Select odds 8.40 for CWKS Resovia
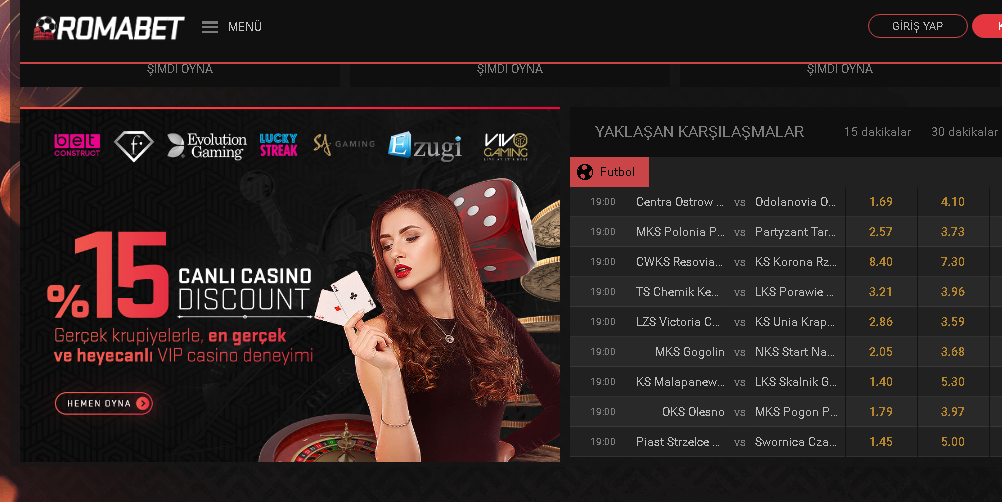 [x=881, y=262]
